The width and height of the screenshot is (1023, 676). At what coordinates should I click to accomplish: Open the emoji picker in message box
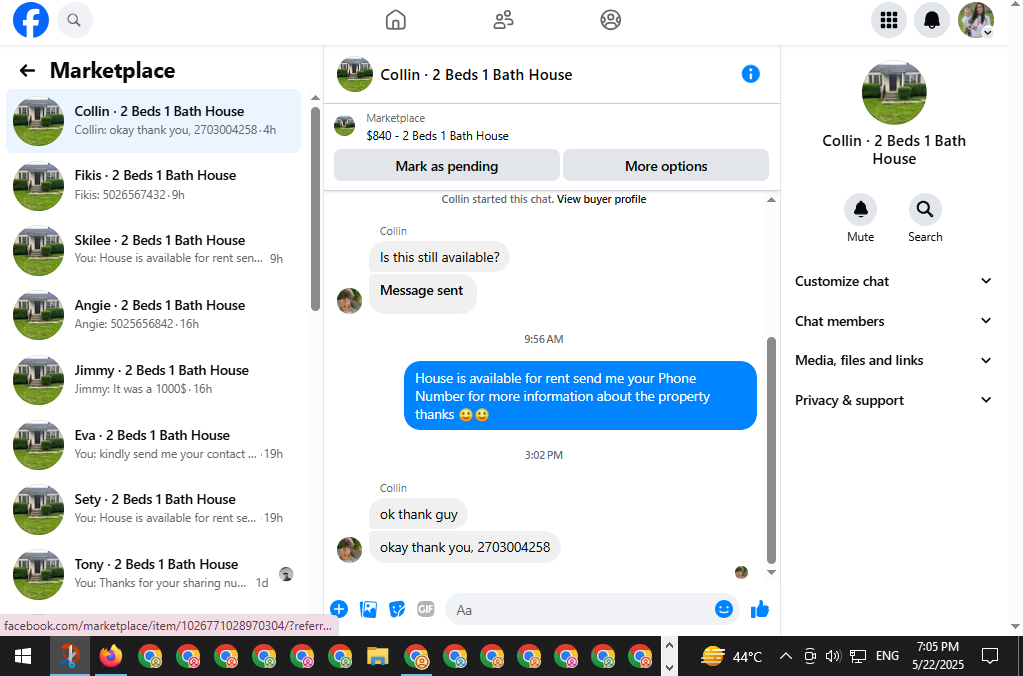724,609
